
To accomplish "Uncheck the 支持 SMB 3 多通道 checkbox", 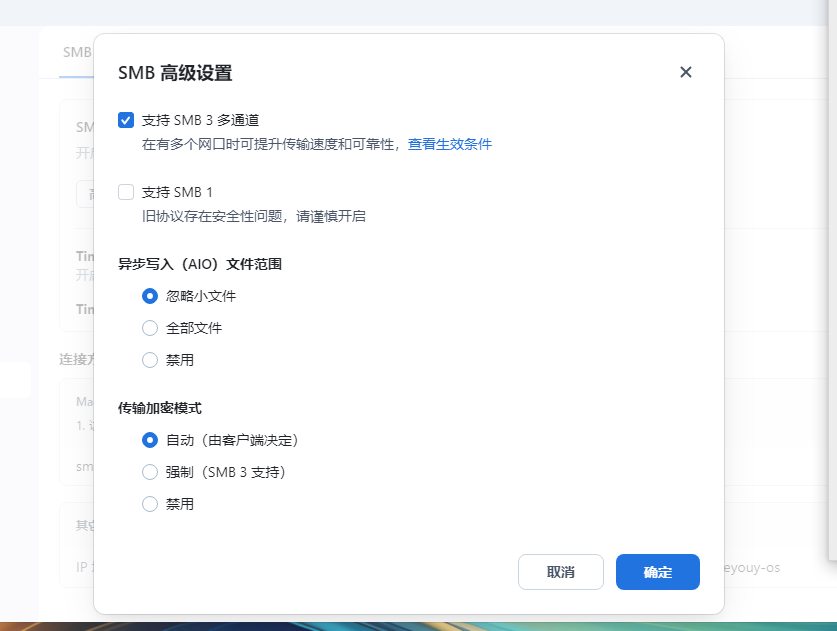I will pos(126,120).
